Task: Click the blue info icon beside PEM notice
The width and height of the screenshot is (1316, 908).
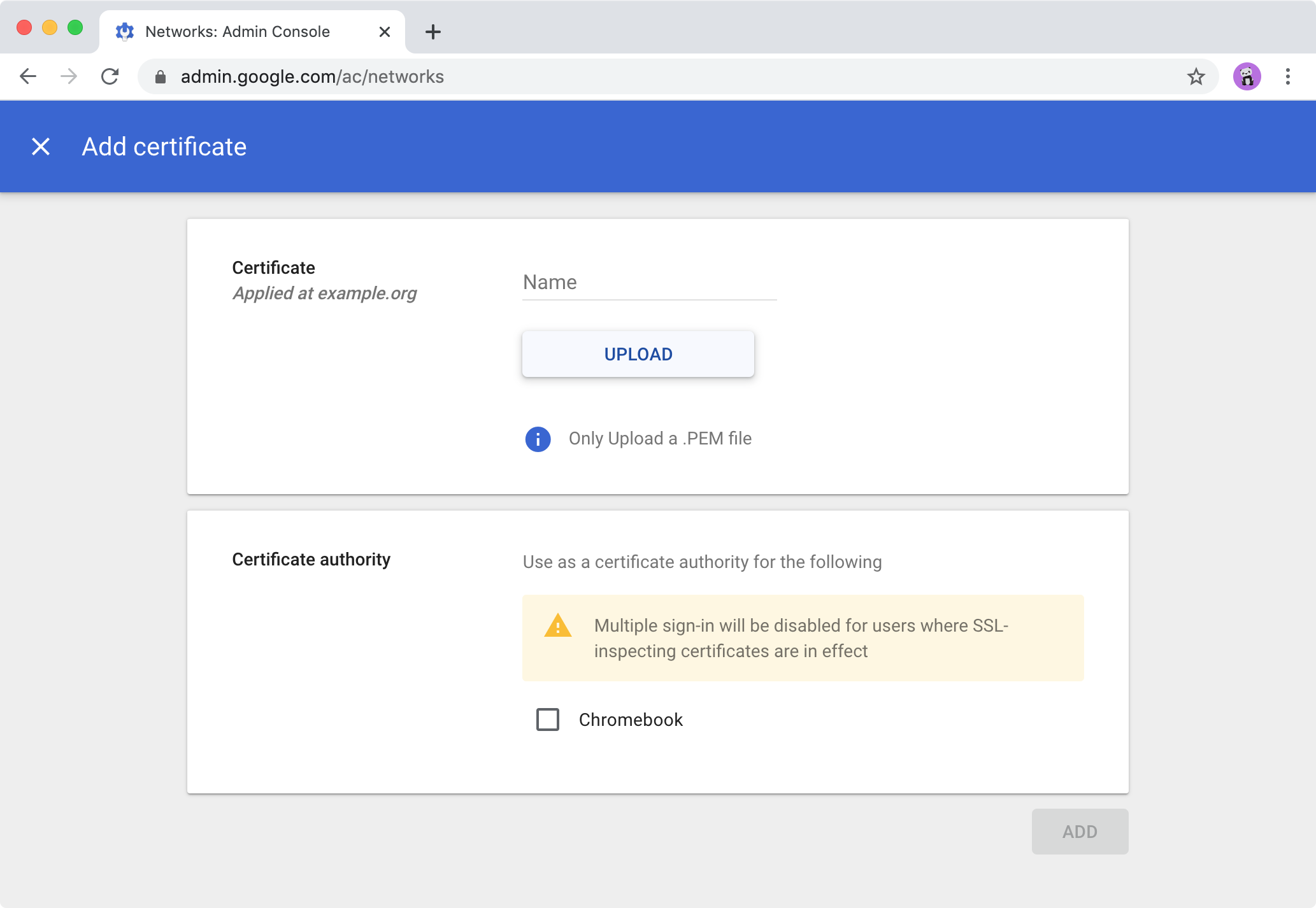Action: 537,439
